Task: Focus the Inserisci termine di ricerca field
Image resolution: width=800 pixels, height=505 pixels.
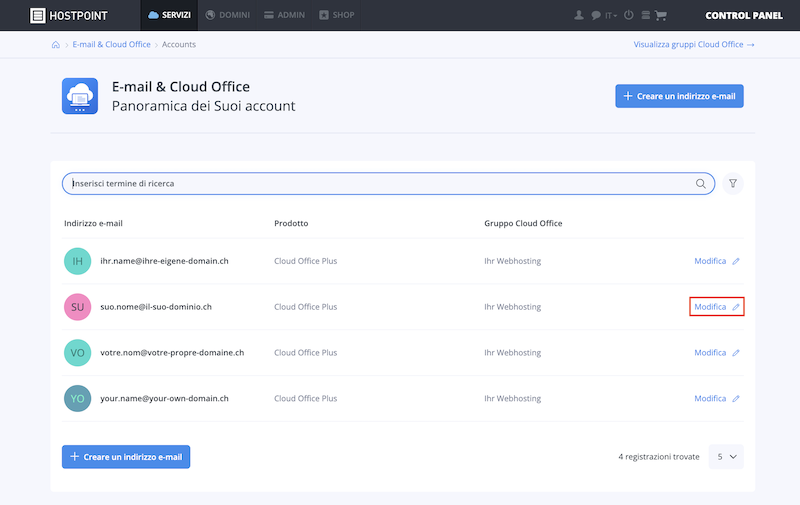Action: pos(388,184)
